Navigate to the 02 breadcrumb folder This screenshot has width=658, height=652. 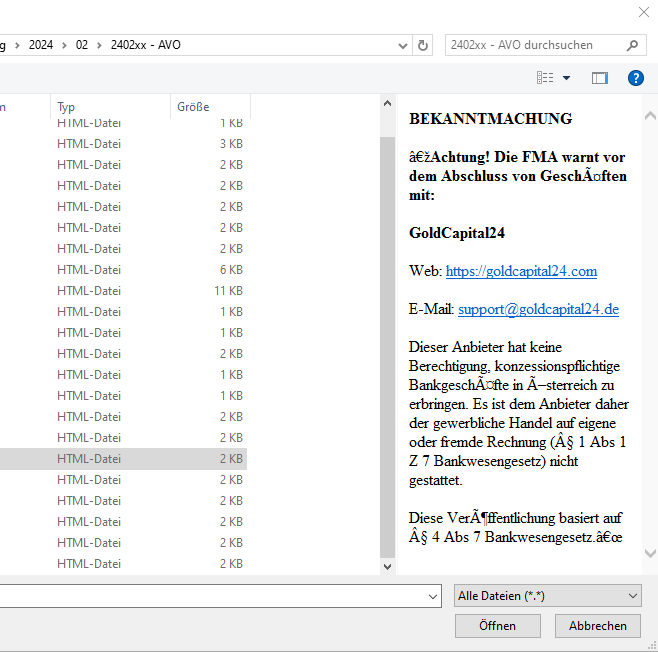coord(81,45)
